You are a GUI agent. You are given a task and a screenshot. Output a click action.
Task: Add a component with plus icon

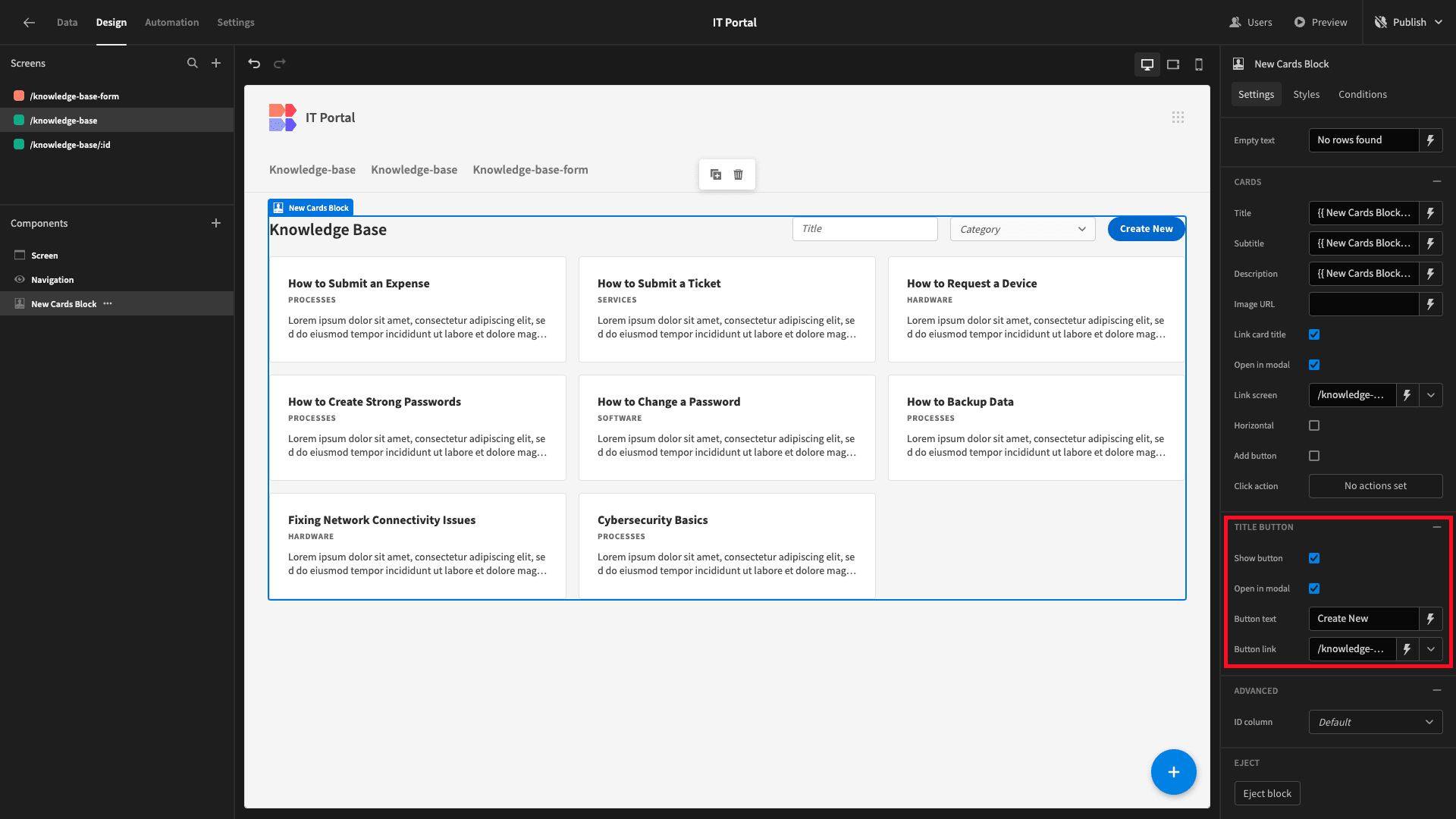click(x=216, y=224)
